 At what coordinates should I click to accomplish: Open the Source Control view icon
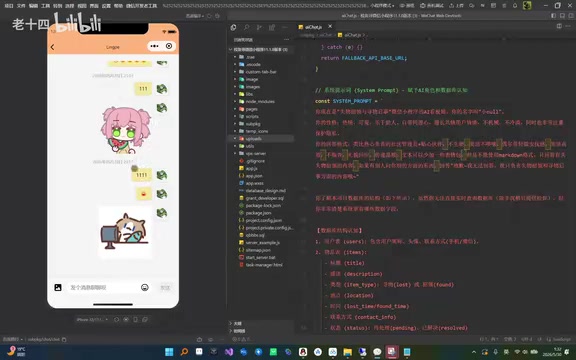[259, 28]
